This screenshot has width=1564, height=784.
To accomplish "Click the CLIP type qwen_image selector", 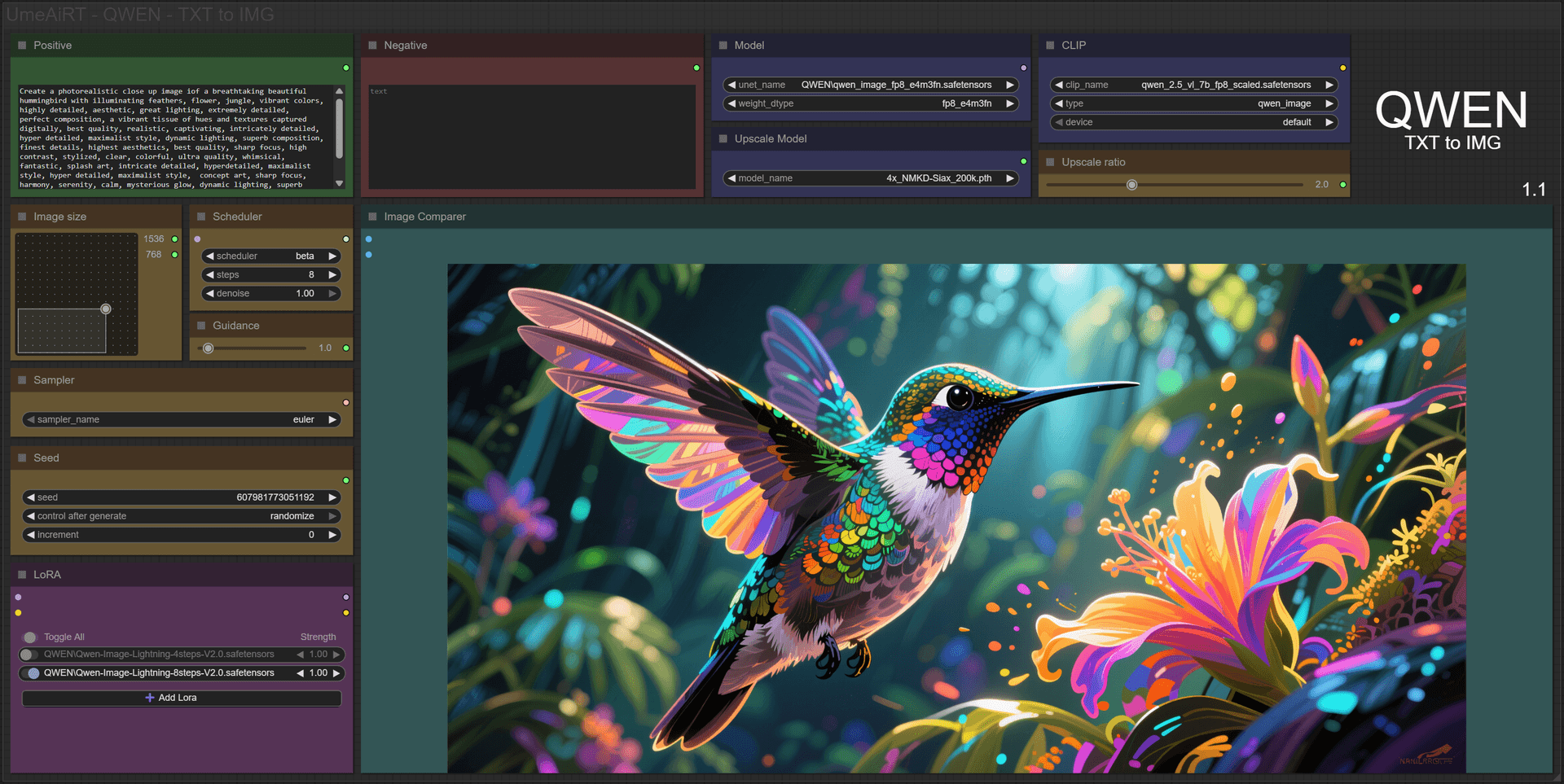I will [1194, 103].
